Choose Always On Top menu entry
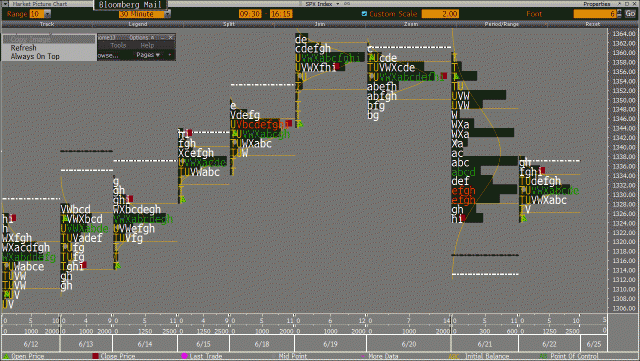640x361 pixels. [35, 56]
